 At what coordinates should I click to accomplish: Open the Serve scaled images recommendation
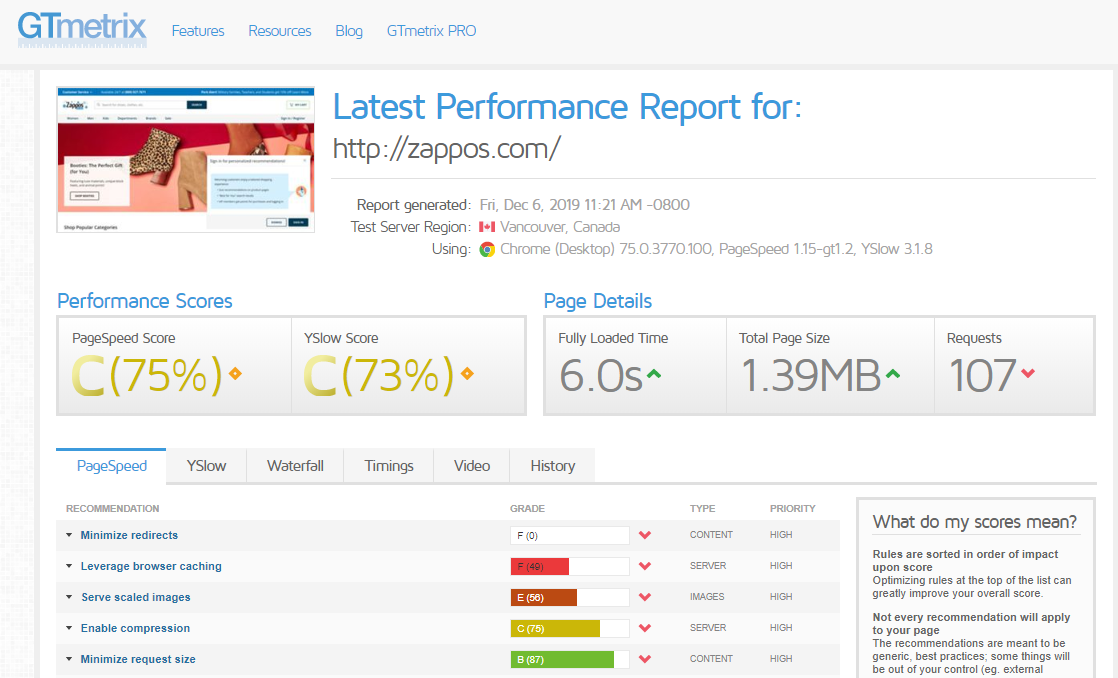(x=135, y=597)
